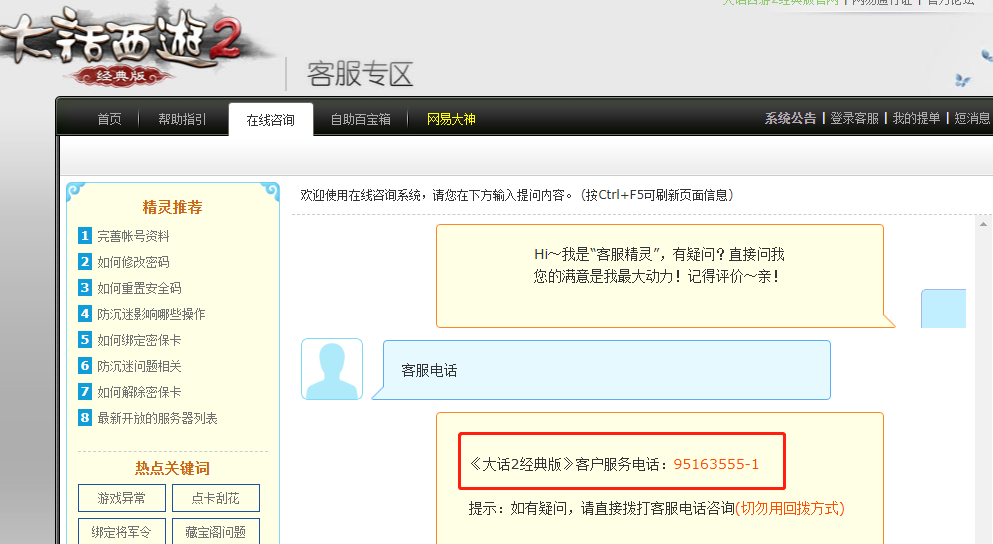993x544 pixels.
Task: Open 防沉迷问题相关 recommendation
Action: [139, 366]
